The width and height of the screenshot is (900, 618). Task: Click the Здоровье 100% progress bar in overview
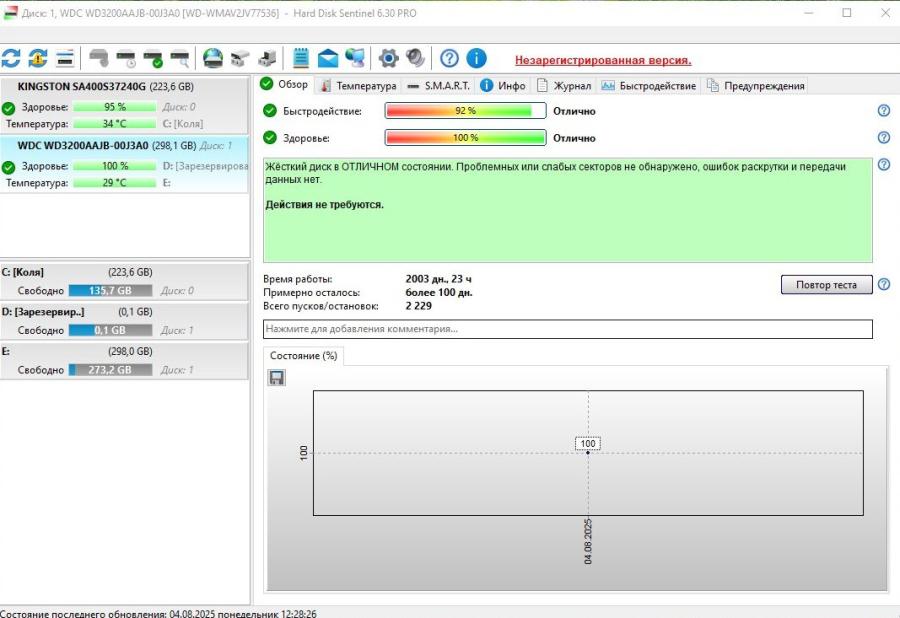click(465, 138)
